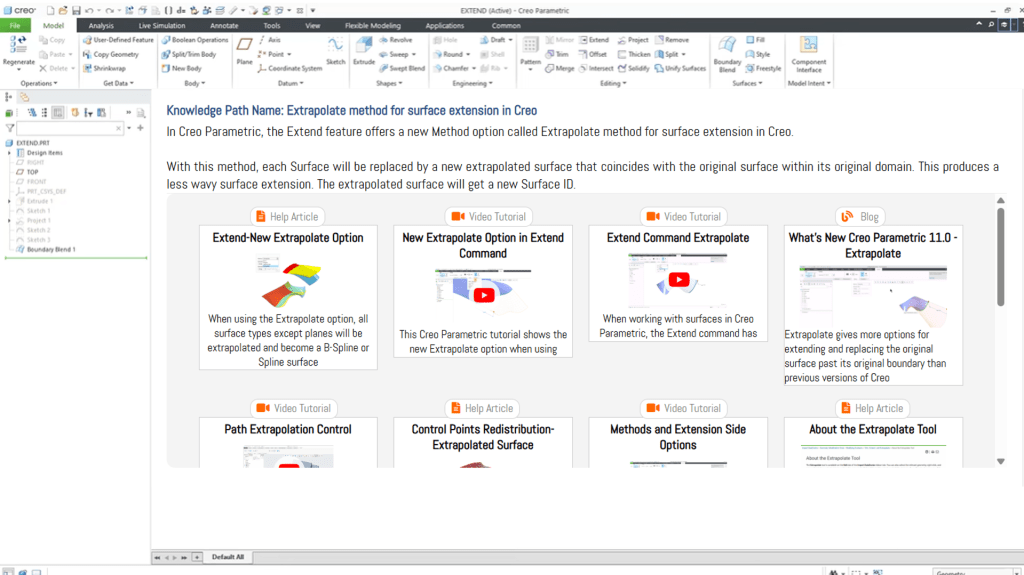
Task: Select the Extrude tool
Action: [364, 50]
